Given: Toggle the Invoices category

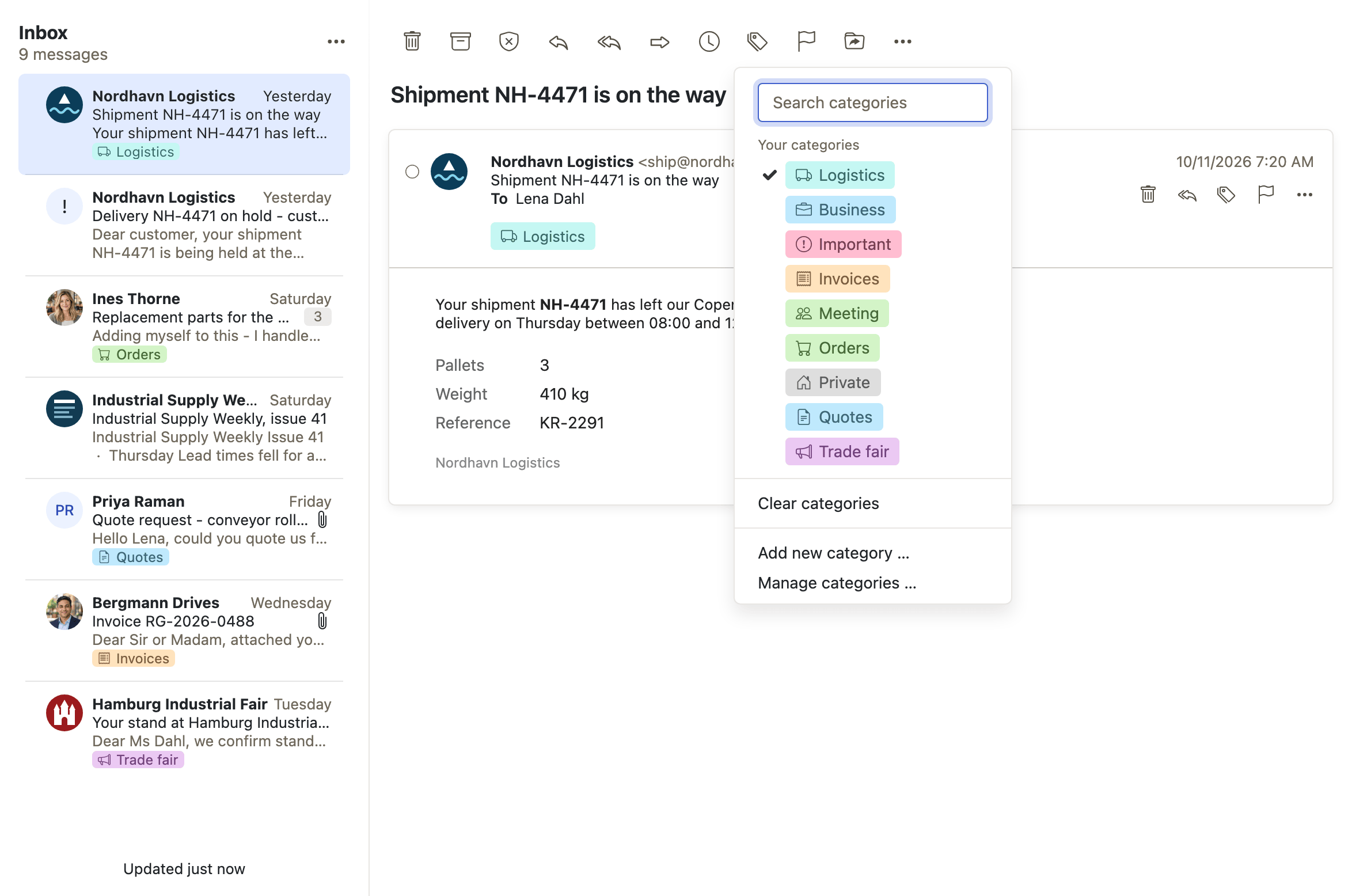Looking at the screenshot, I should point(838,279).
